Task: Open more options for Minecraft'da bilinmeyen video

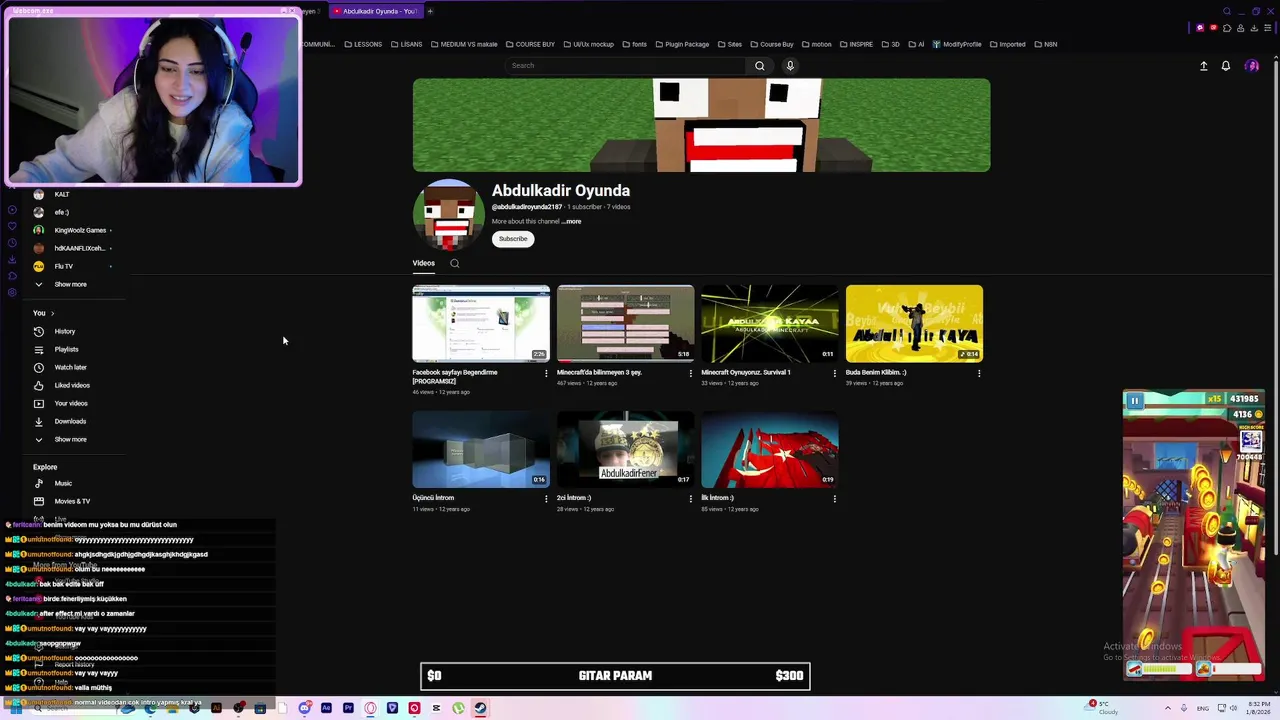Action: (690, 373)
